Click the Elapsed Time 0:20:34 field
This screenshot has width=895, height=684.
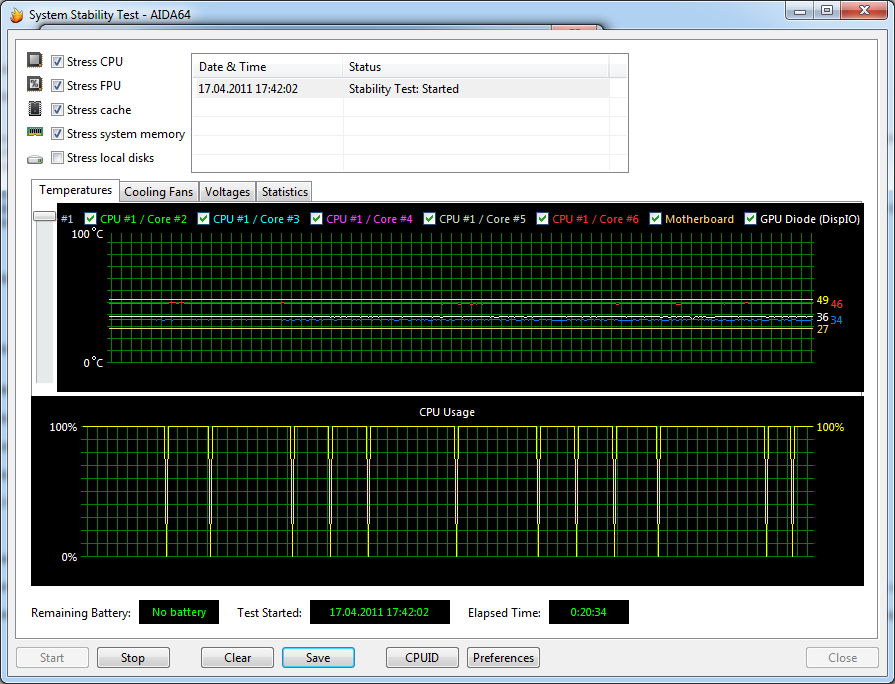(x=588, y=612)
